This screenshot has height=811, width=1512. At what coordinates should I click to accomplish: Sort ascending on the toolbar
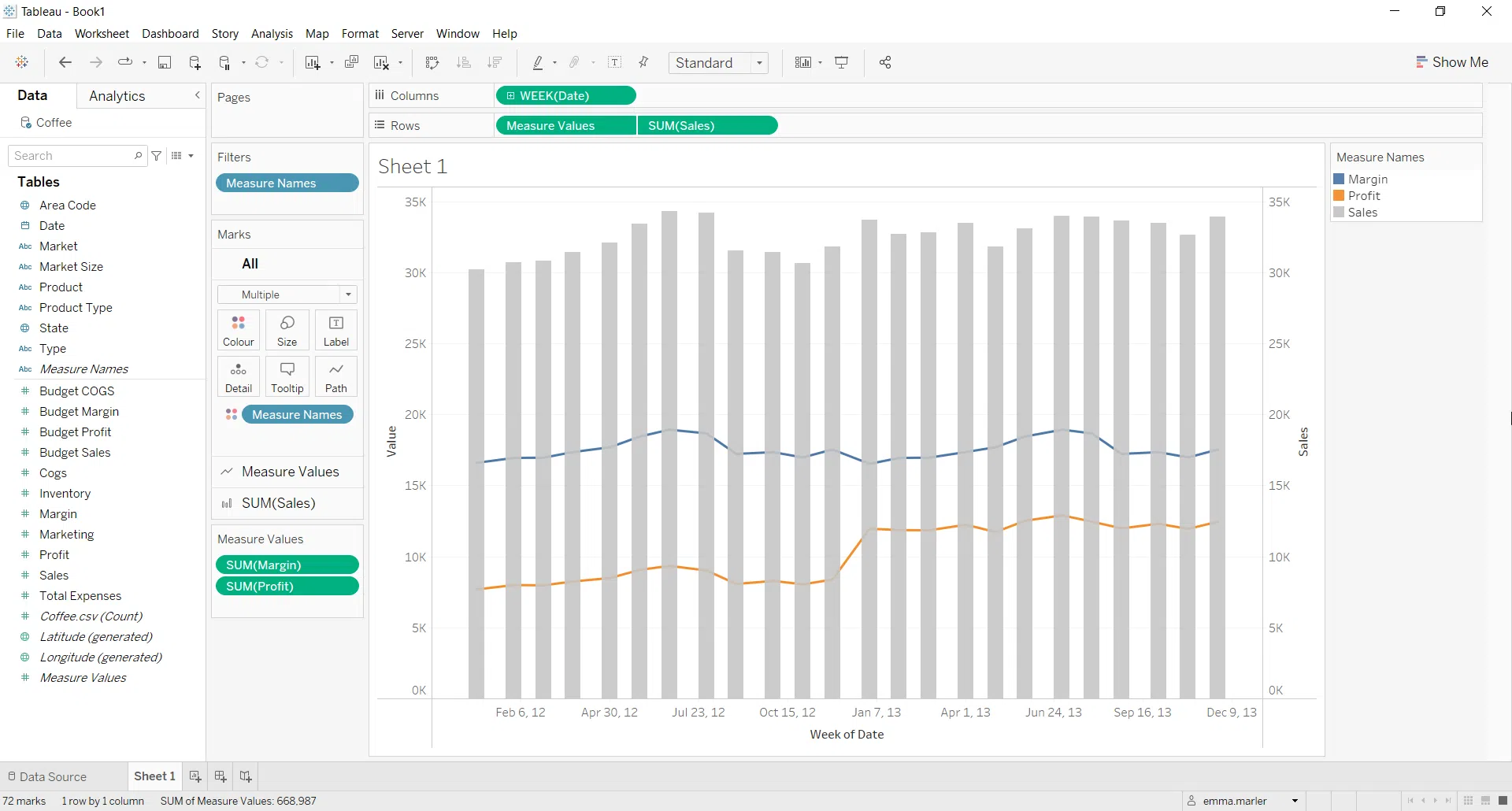click(x=465, y=62)
